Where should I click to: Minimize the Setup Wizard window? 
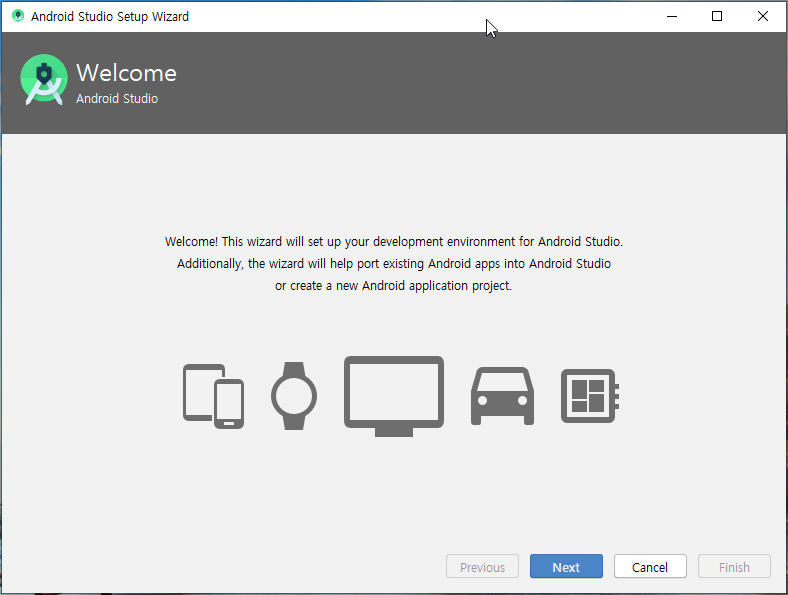[x=672, y=16]
